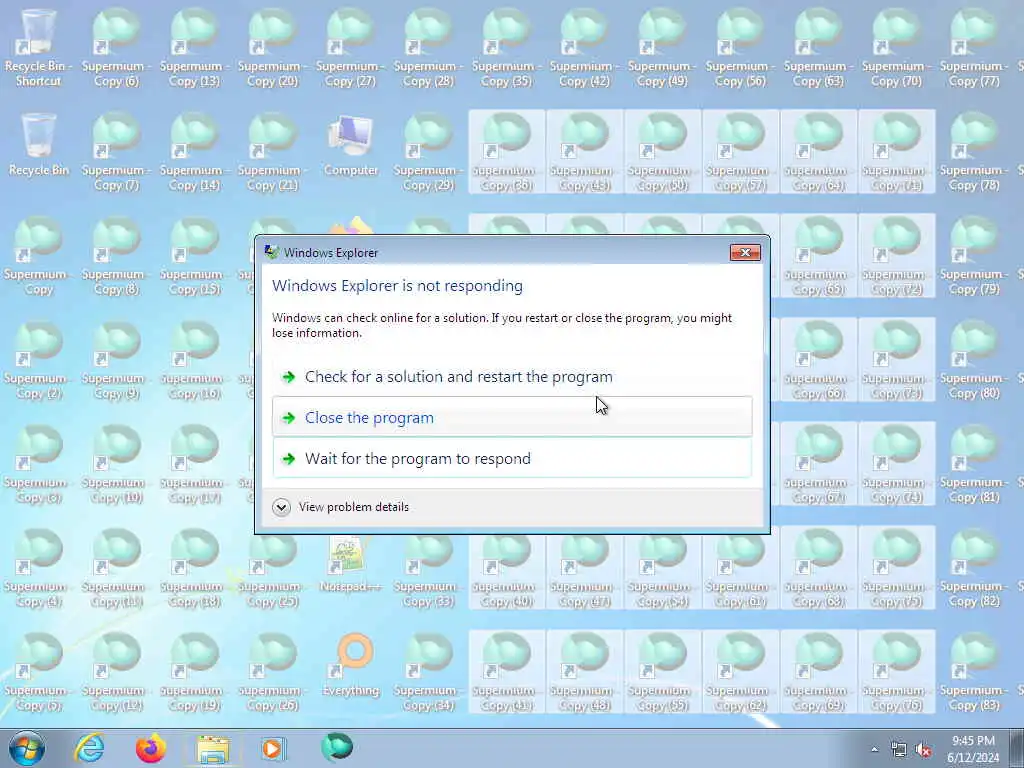
Task: Click Close the program option
Action: (x=512, y=417)
